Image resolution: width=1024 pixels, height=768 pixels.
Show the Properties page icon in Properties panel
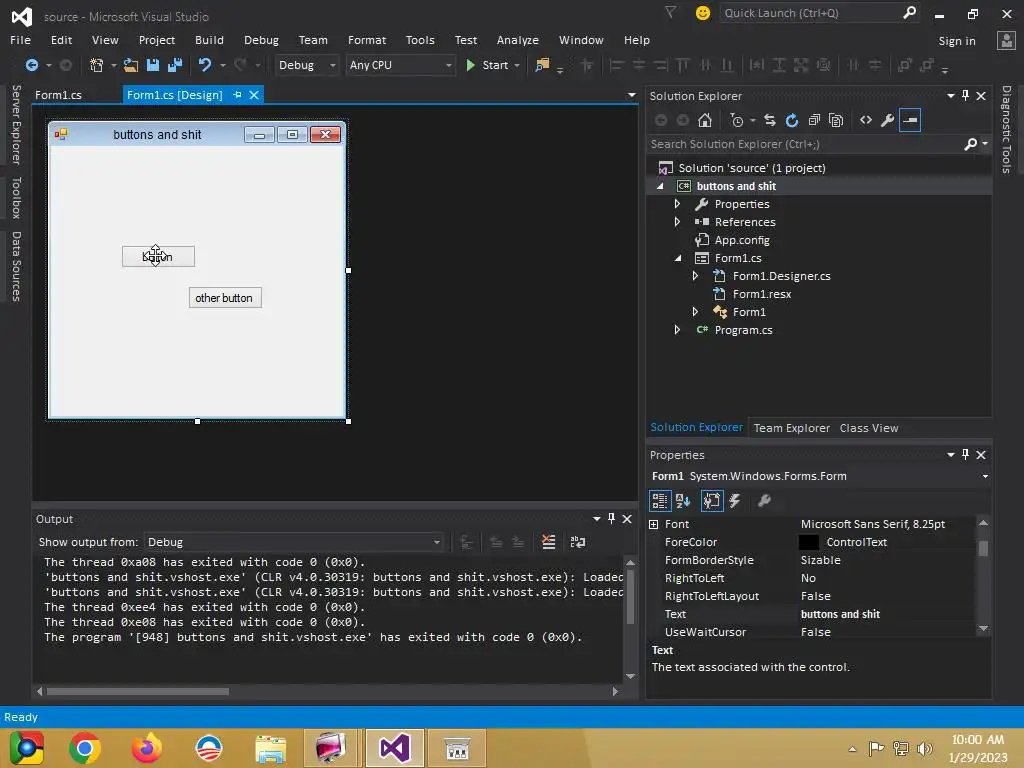click(712, 501)
